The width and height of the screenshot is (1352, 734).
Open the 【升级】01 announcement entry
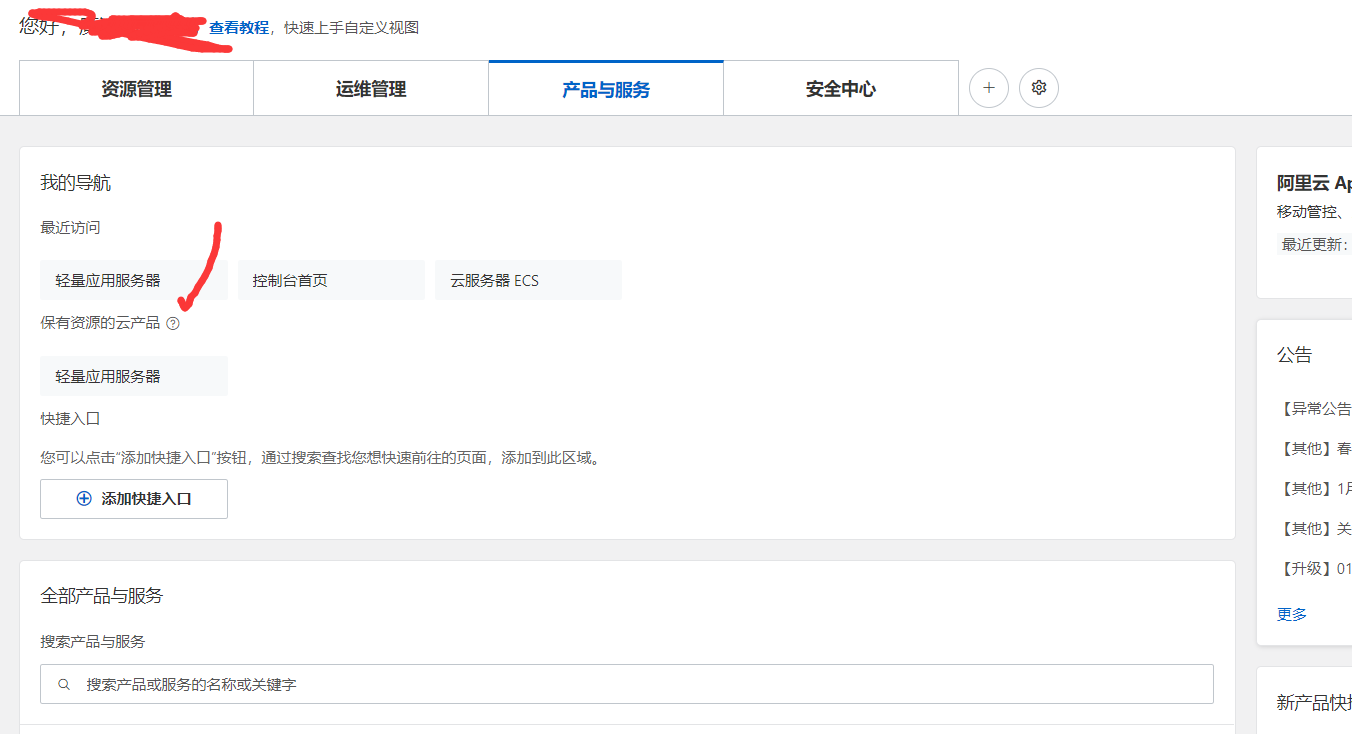[1314, 568]
